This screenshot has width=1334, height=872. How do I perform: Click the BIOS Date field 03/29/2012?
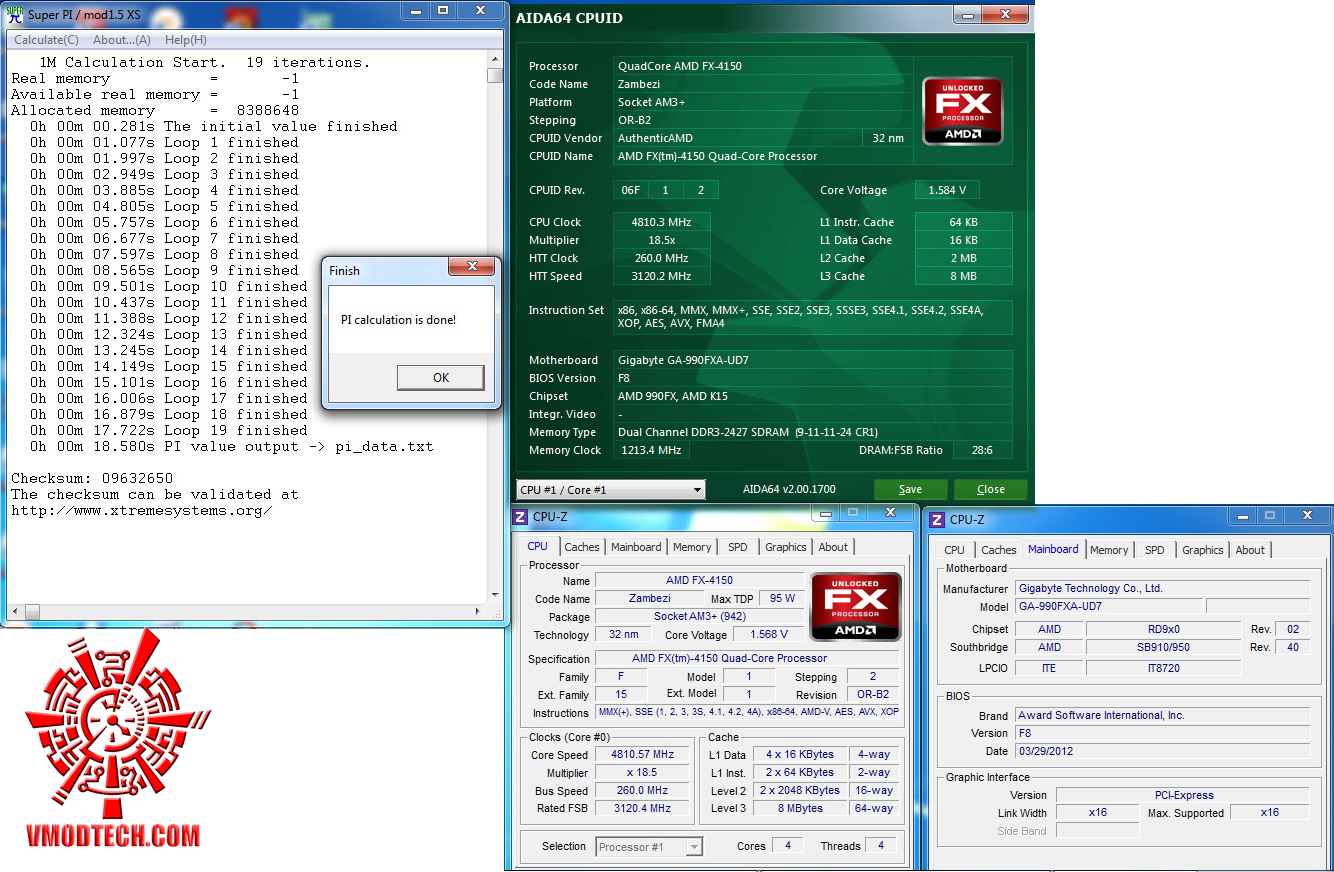(x=1162, y=752)
